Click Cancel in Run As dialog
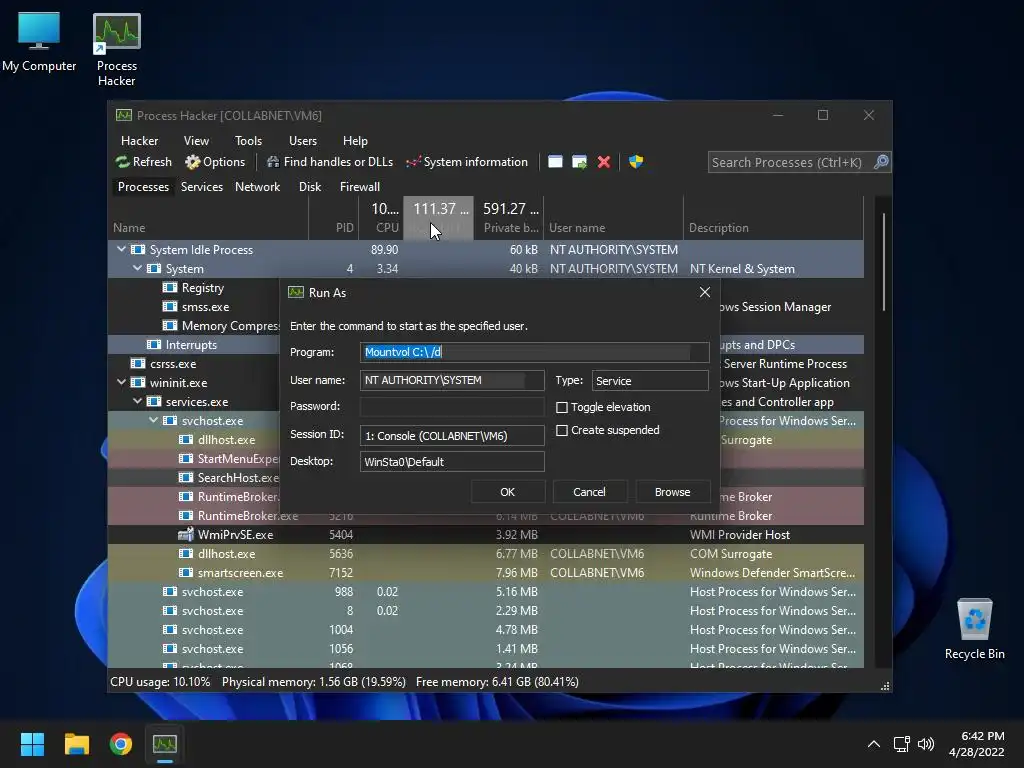 [x=589, y=492]
